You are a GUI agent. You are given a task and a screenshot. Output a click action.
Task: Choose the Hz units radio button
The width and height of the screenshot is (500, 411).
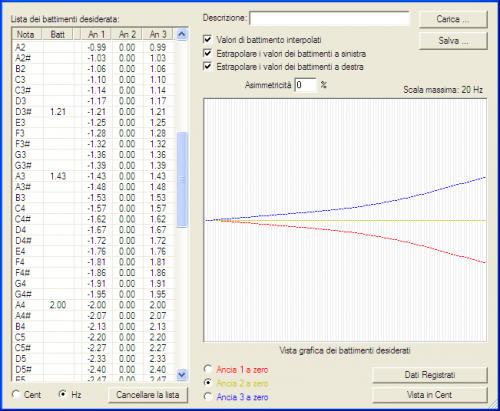click(62, 394)
